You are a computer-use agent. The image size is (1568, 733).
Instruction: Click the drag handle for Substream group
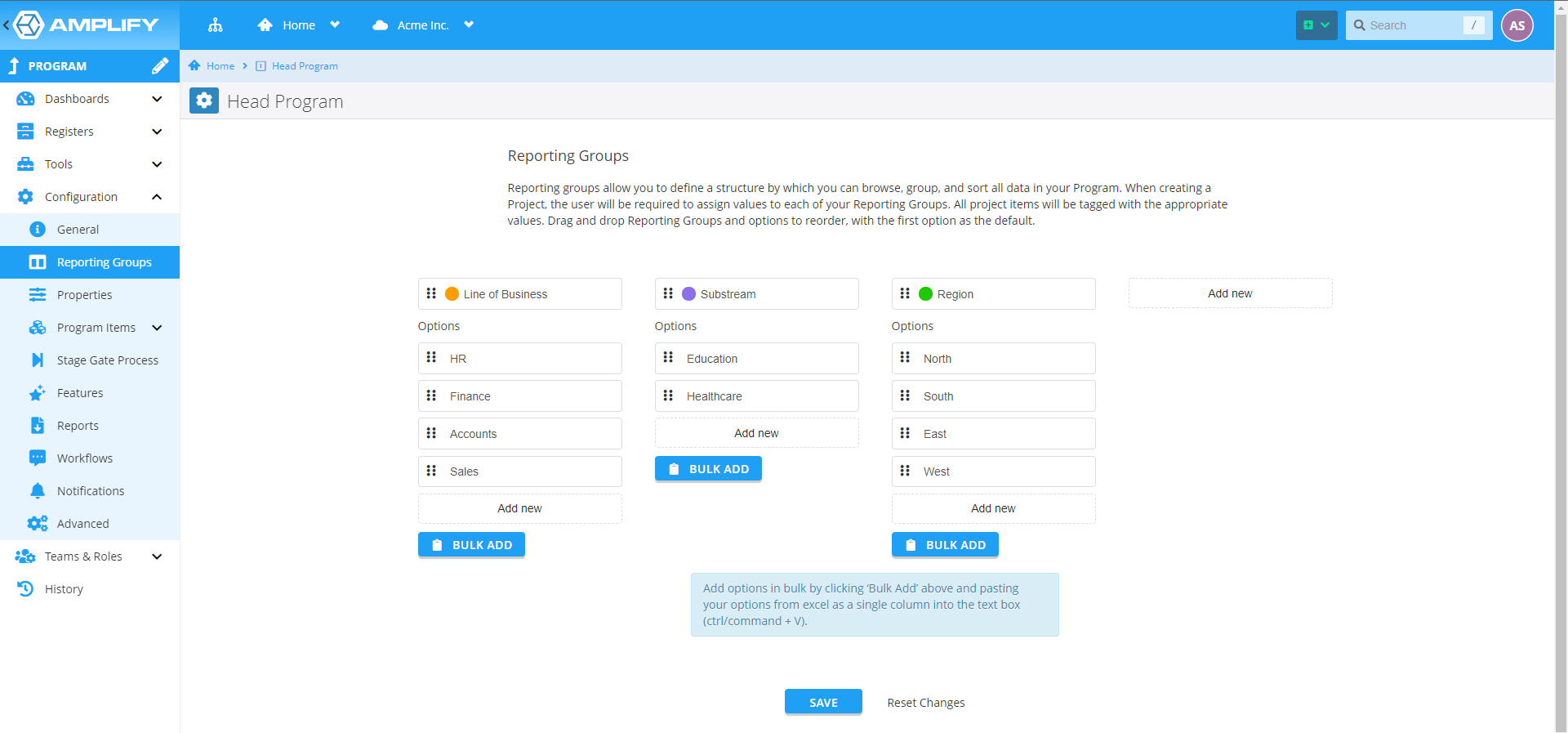point(668,293)
